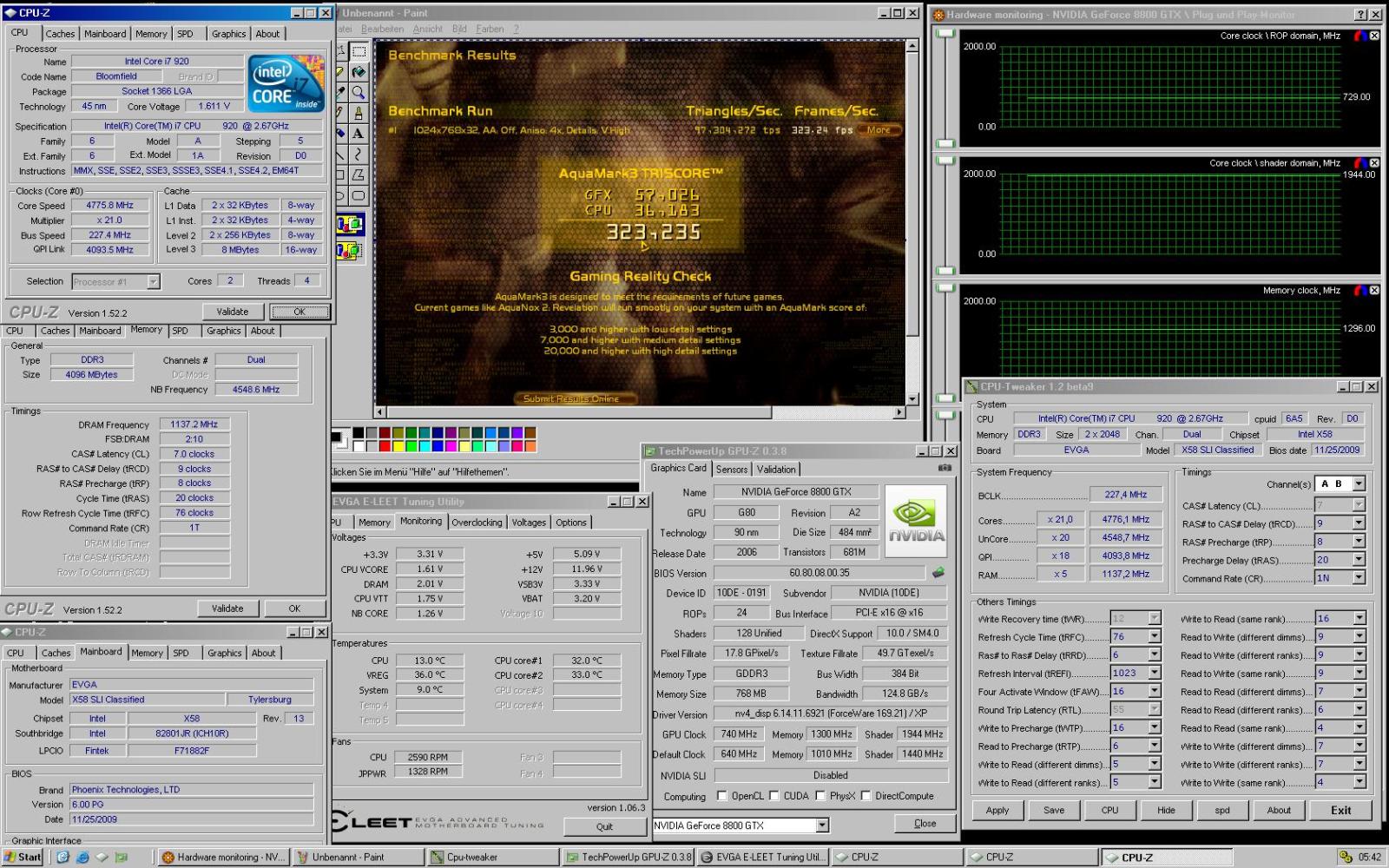Choose the opaque selection option in Paint

click(351, 225)
